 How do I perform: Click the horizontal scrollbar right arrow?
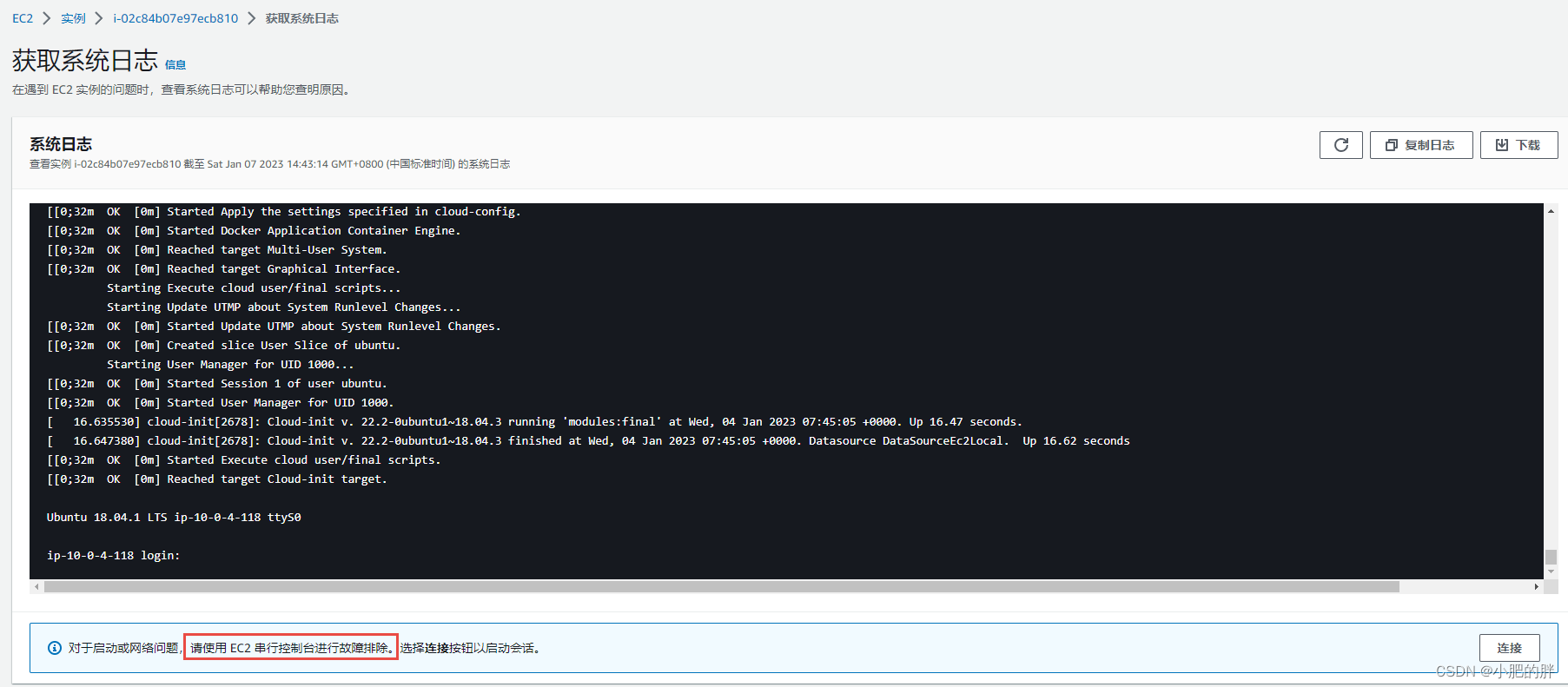(1536, 587)
